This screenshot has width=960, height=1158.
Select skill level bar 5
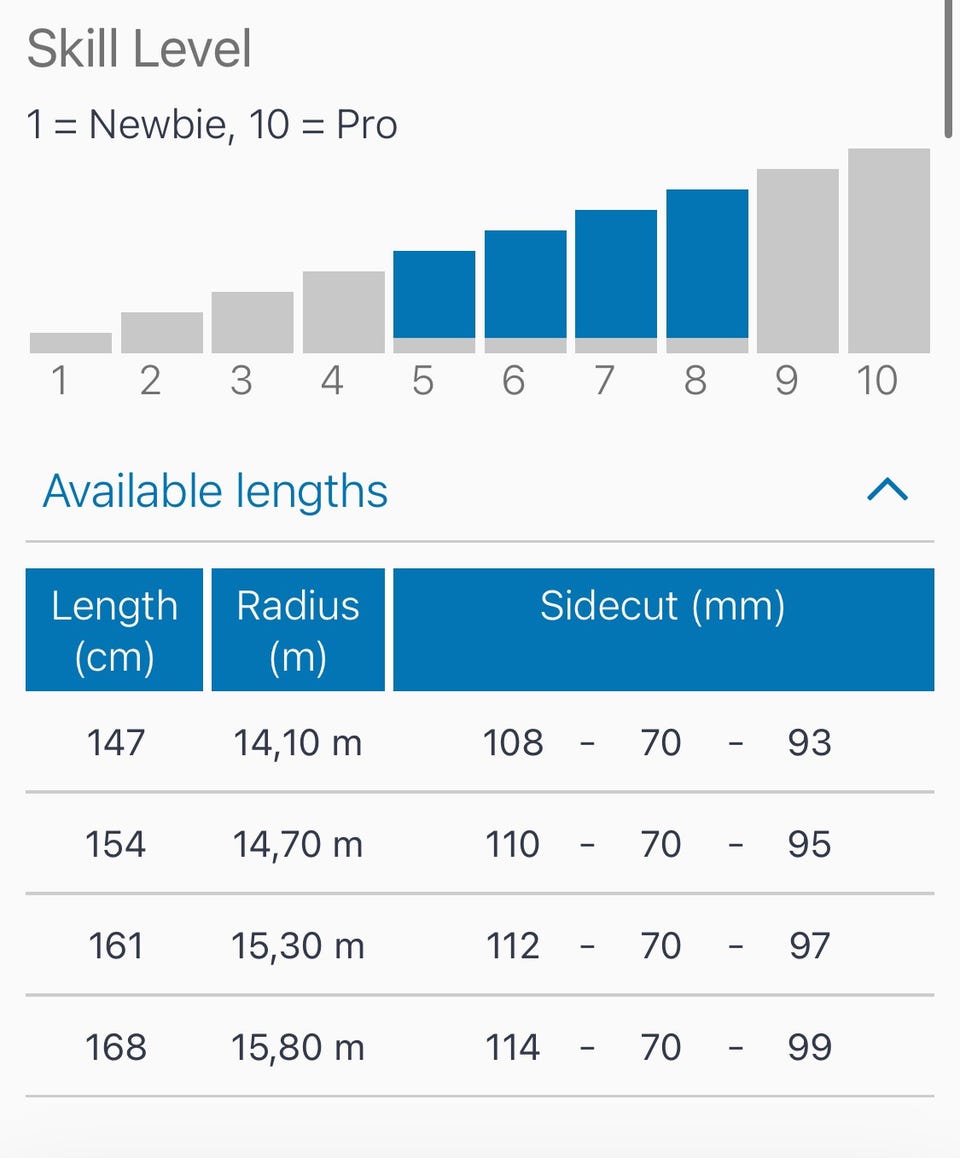click(434, 295)
